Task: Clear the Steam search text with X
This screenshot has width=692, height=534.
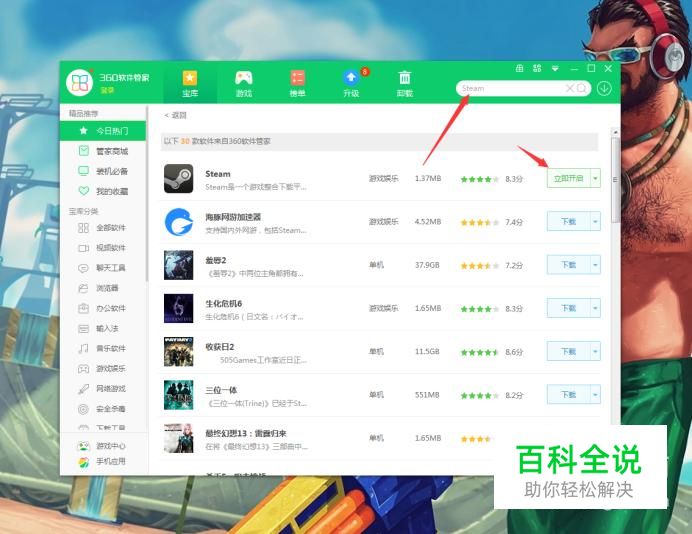Action: (x=570, y=88)
